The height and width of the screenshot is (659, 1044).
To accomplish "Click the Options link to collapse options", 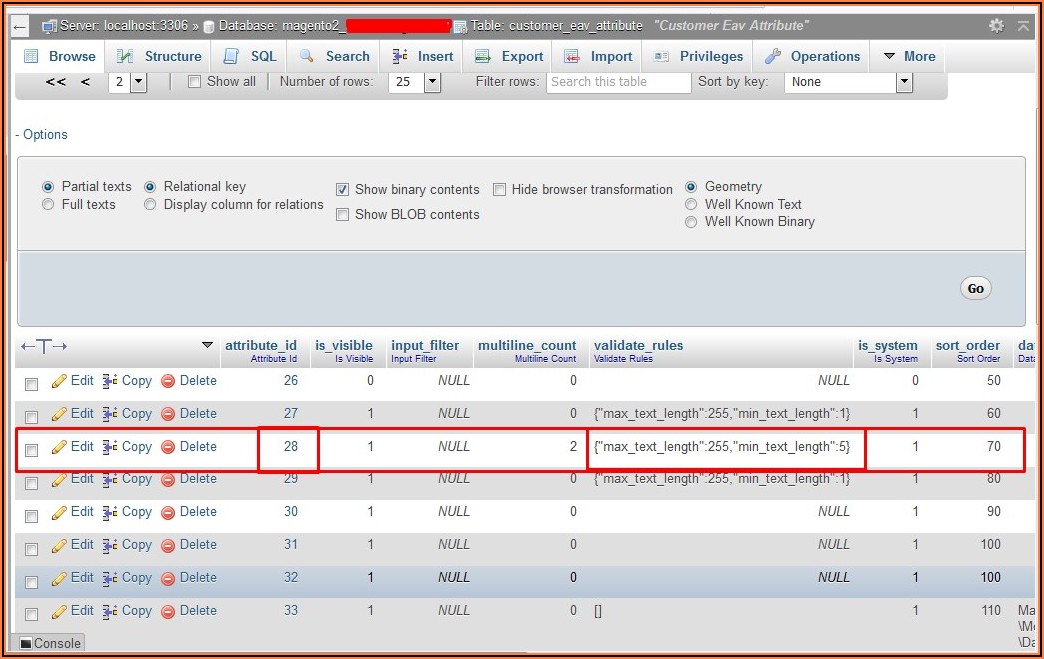I will (45, 134).
